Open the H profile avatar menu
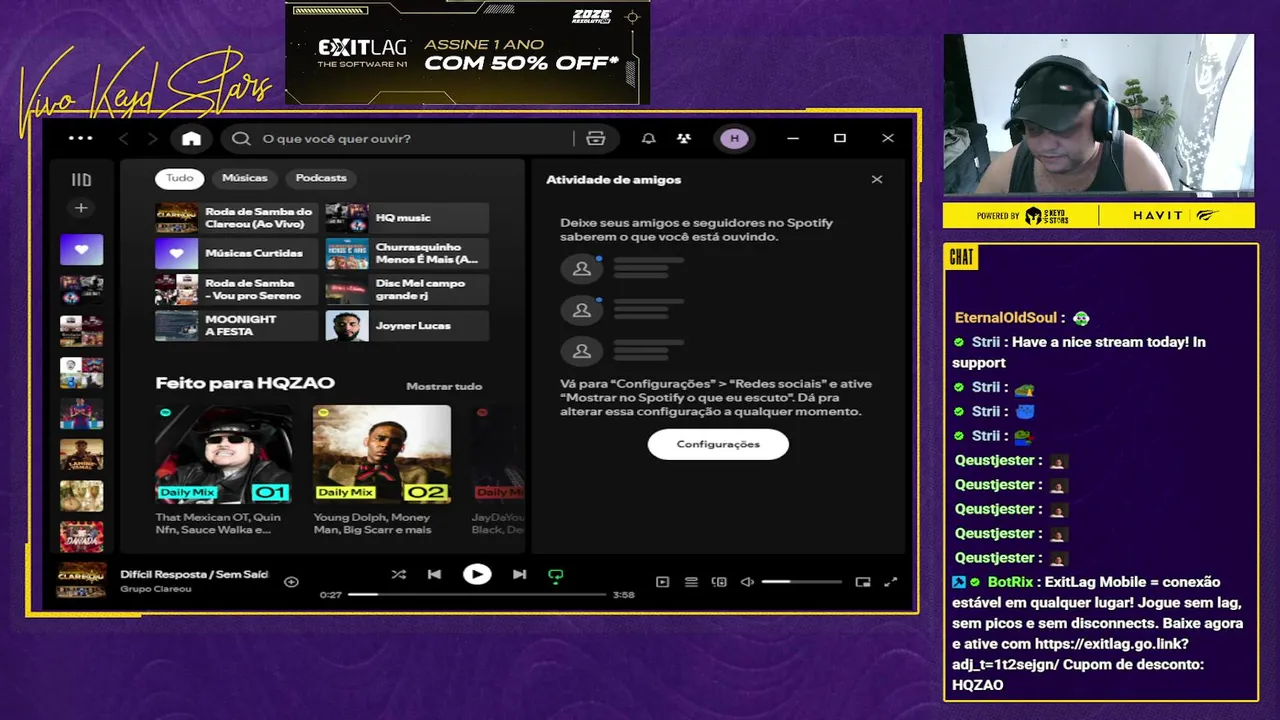Viewport: 1280px width, 720px height. (735, 138)
